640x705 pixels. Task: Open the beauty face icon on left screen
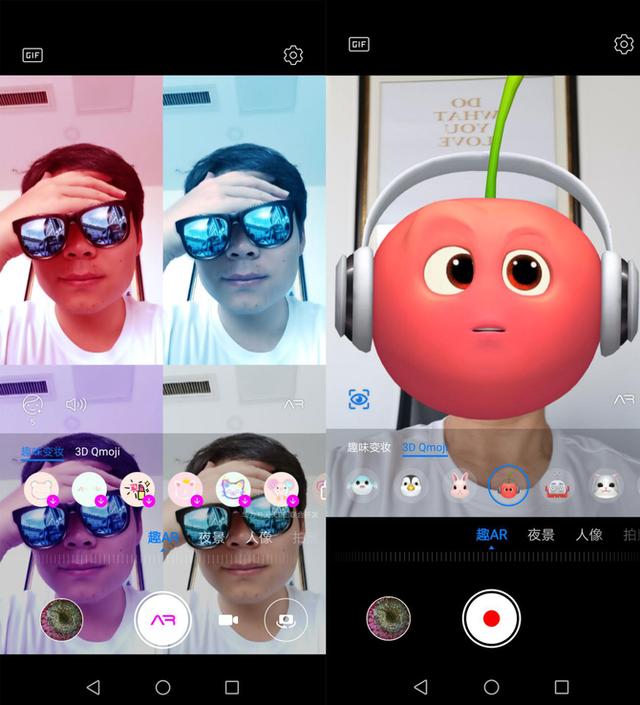click(32, 405)
